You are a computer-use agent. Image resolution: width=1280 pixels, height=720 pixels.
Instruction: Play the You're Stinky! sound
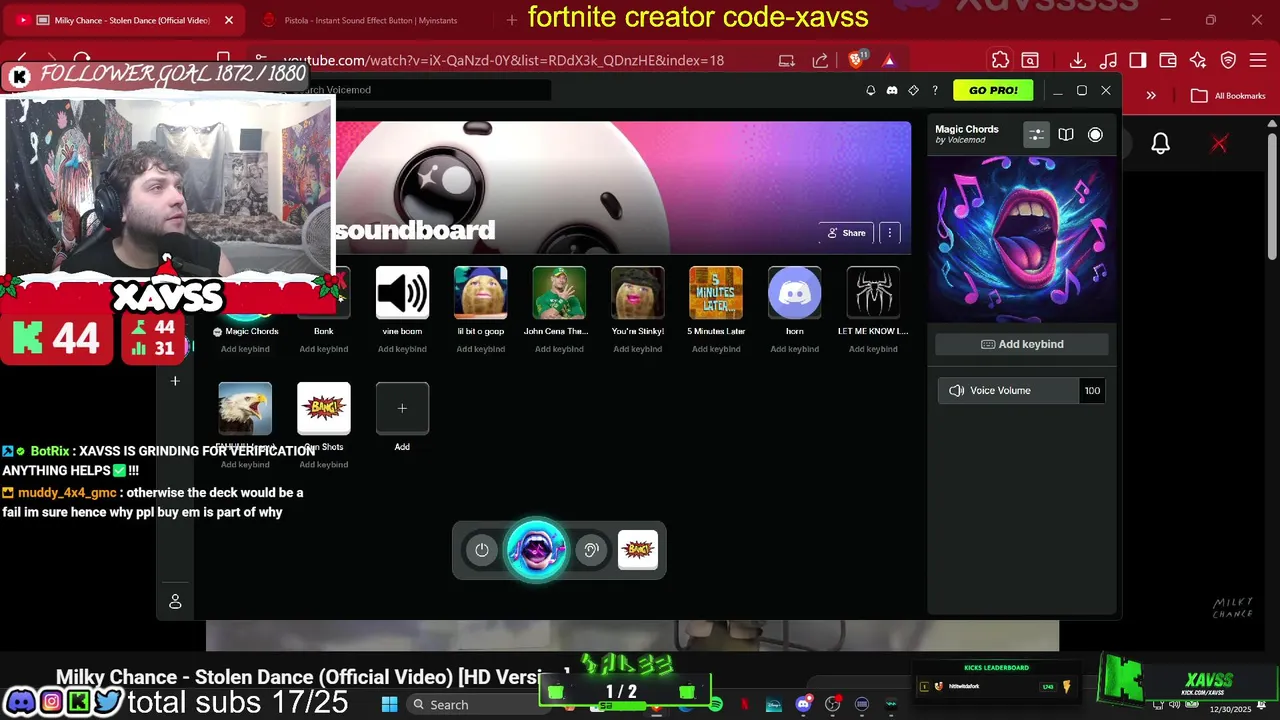point(638,293)
